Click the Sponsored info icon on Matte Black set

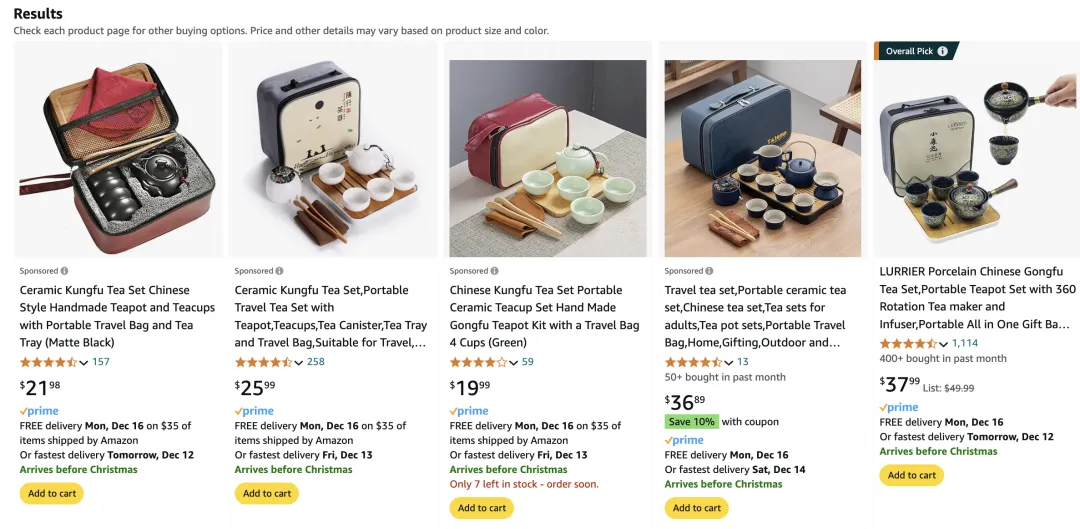click(x=65, y=271)
